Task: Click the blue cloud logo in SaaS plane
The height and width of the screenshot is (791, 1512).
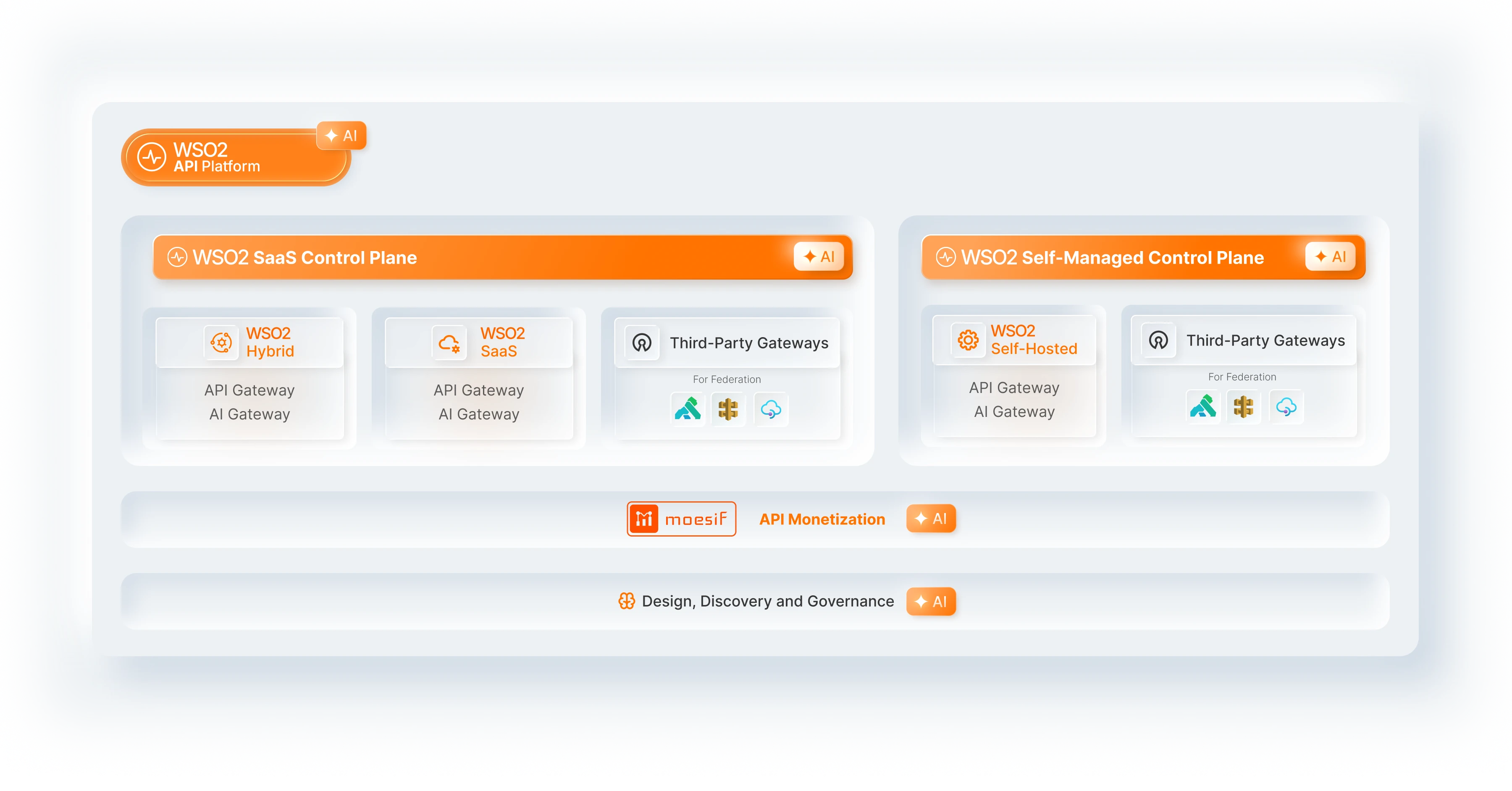Action: 771,409
